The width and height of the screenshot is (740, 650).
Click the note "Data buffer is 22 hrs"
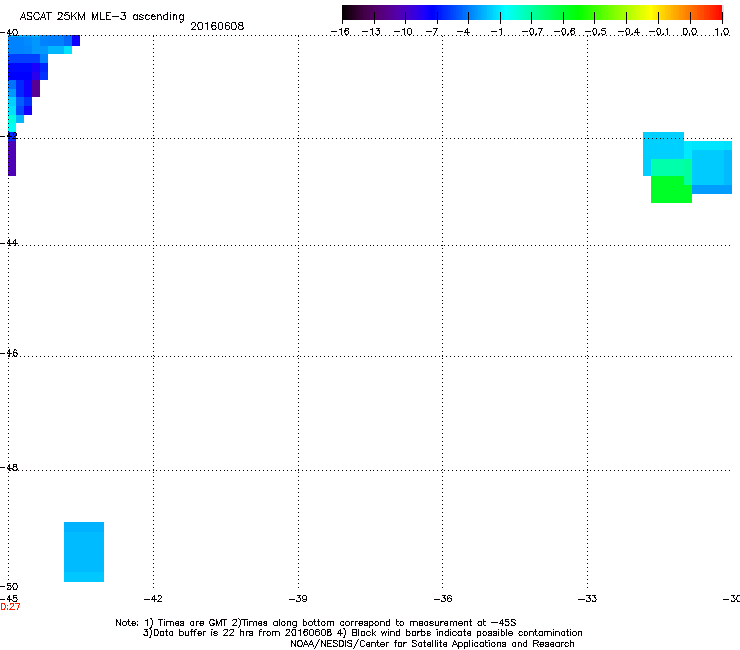[x=204, y=633]
